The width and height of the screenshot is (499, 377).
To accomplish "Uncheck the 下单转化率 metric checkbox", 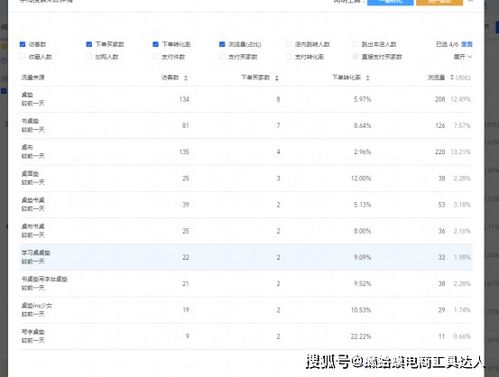I will pyautogui.click(x=156, y=44).
